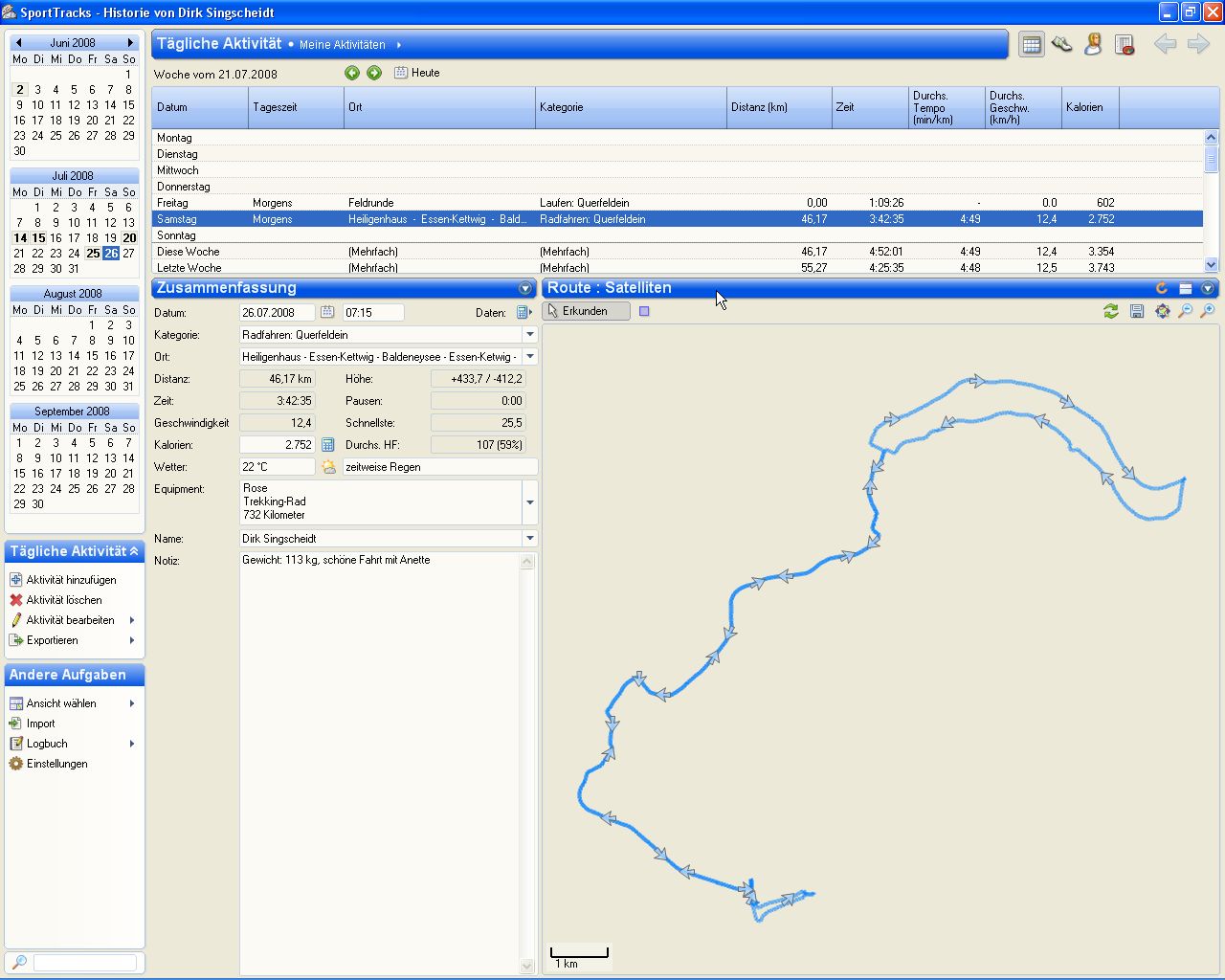Image resolution: width=1225 pixels, height=980 pixels.
Task: Collapse the Tägliche Aktivität task panel
Action: tap(134, 551)
